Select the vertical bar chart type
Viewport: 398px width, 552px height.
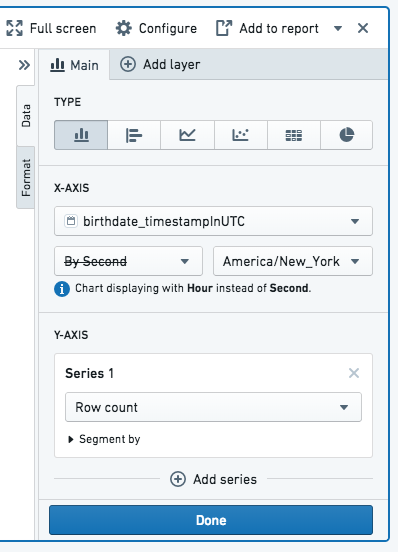click(x=81, y=135)
